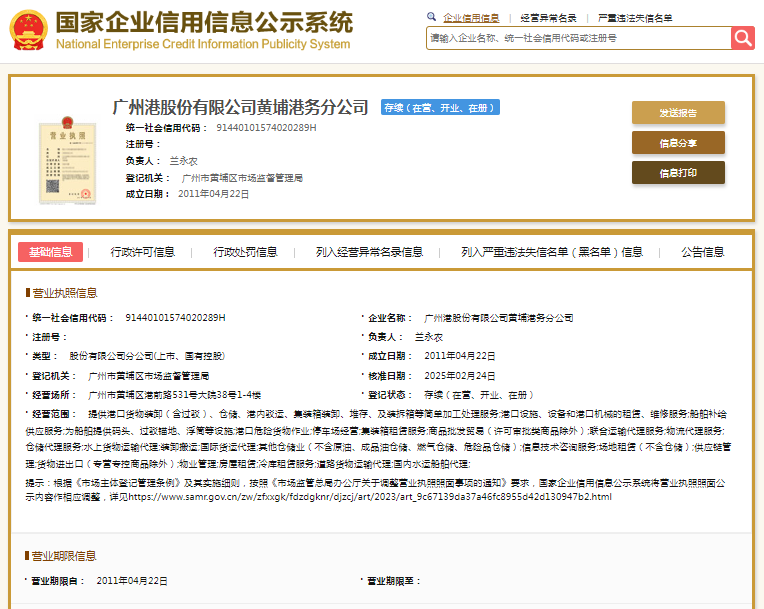Viewport: 764px width, 609px height.
Task: Click the header 登记机关 value 广州市黄埔区市场监督管理局
Action: pos(242,178)
